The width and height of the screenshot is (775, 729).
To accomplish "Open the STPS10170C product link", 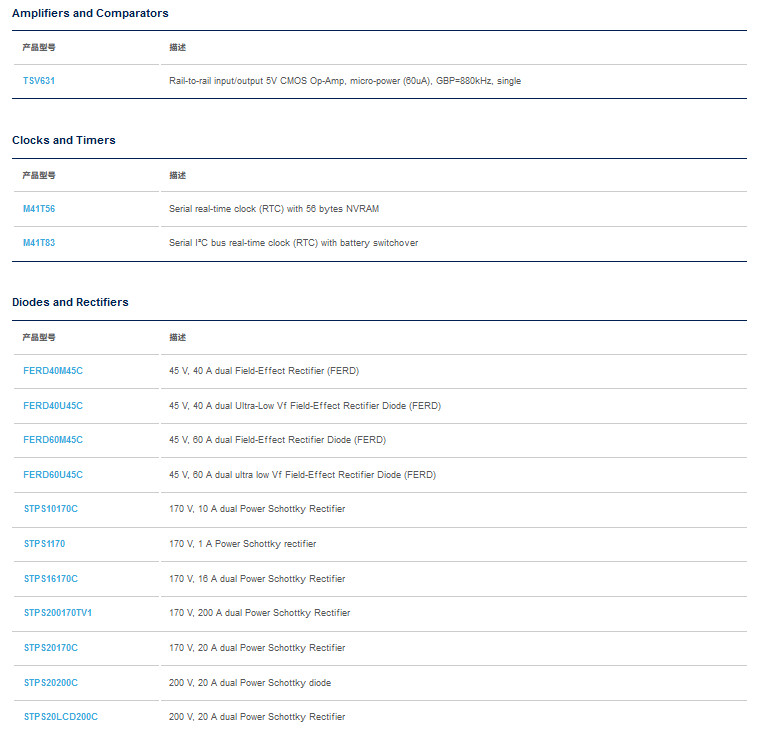I will click(51, 509).
